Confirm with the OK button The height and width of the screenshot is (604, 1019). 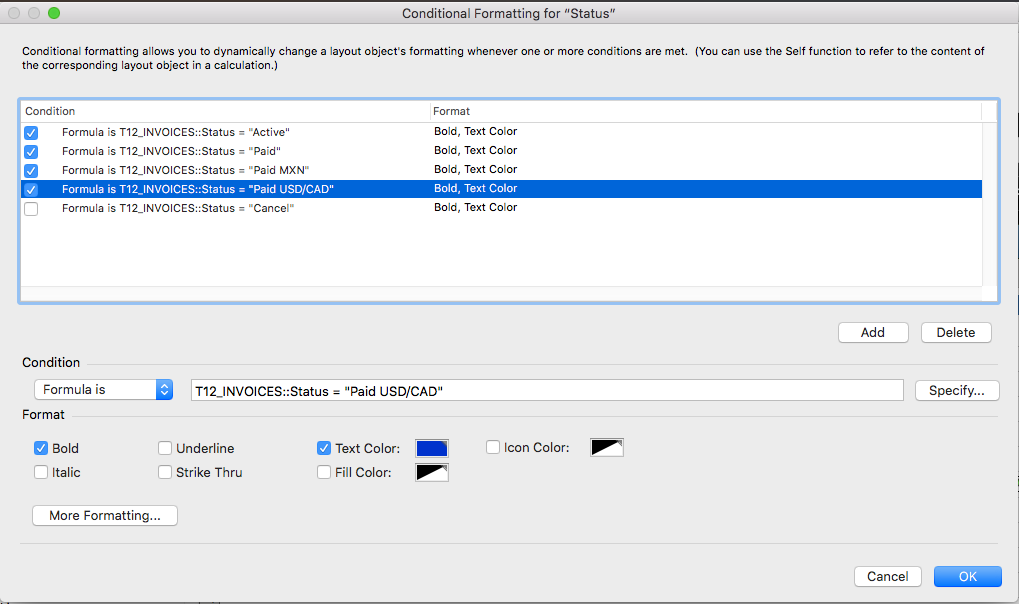point(968,576)
